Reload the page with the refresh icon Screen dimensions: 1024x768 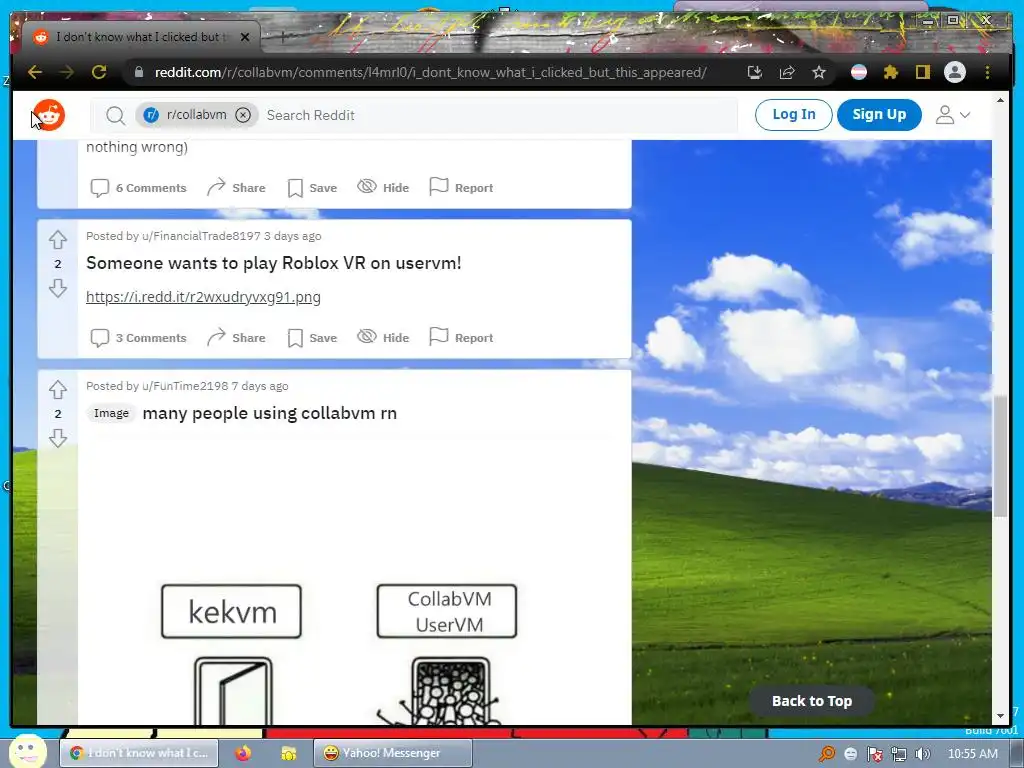(99, 72)
